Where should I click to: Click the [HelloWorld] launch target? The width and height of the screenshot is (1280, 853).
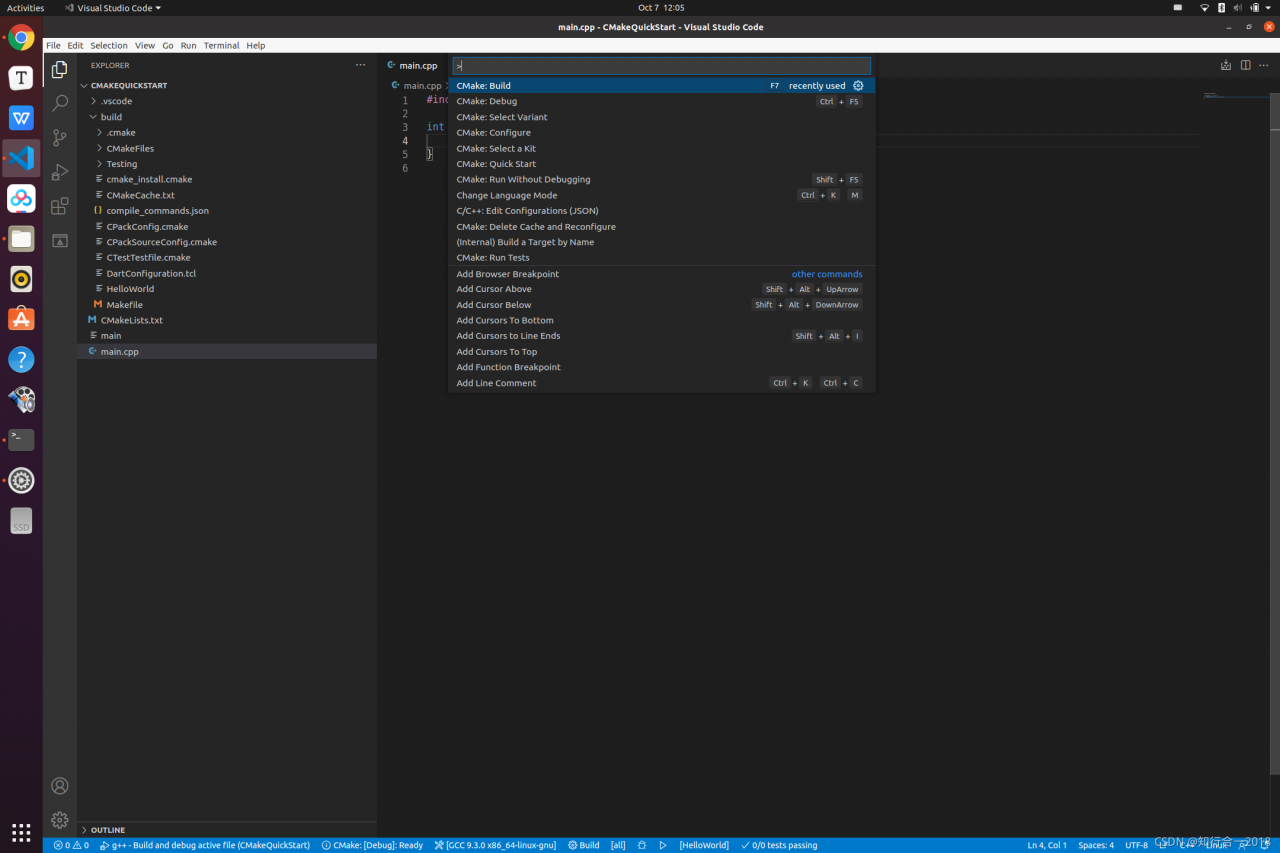(704, 845)
